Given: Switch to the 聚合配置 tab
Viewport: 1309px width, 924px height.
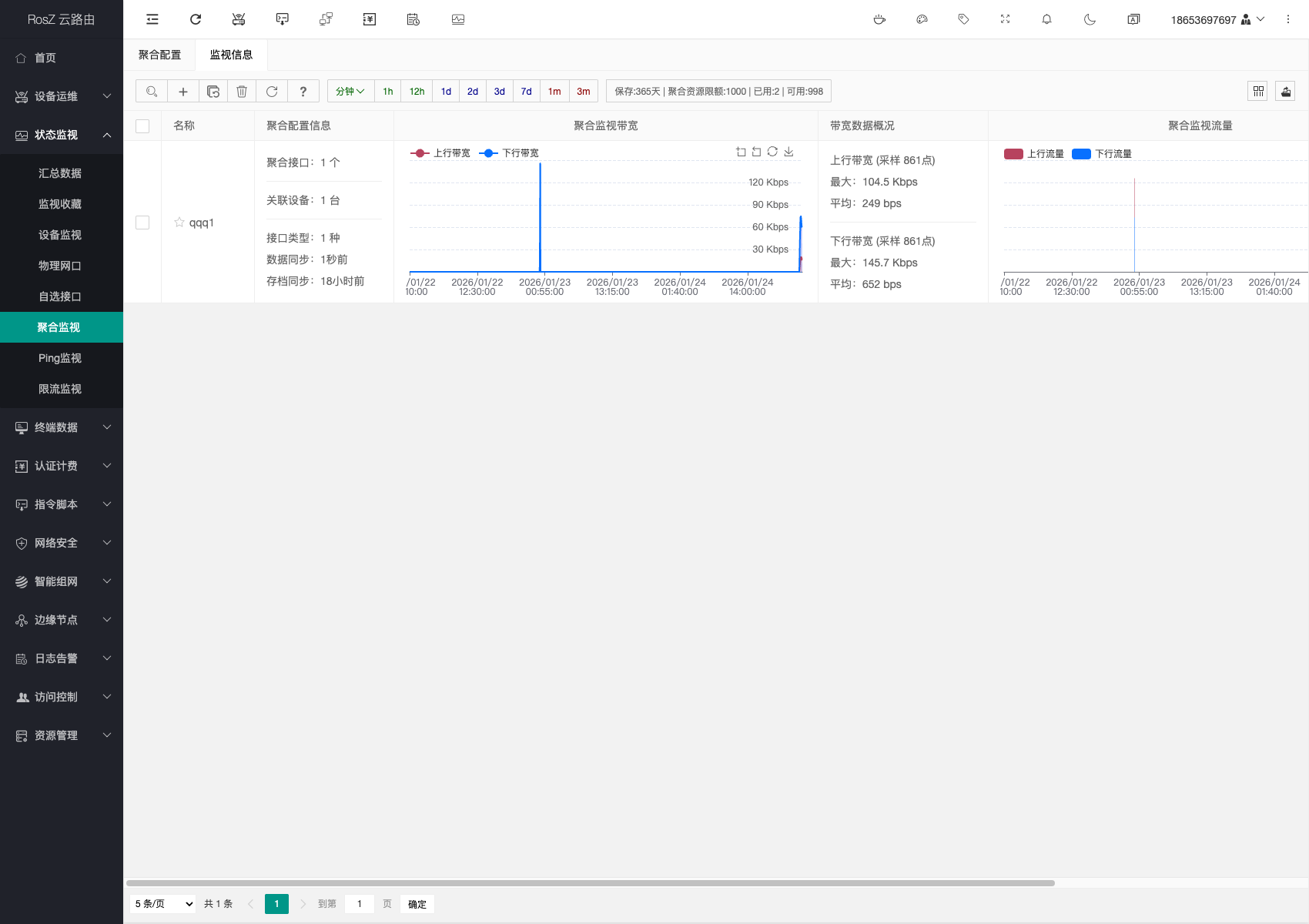Looking at the screenshot, I should point(160,55).
